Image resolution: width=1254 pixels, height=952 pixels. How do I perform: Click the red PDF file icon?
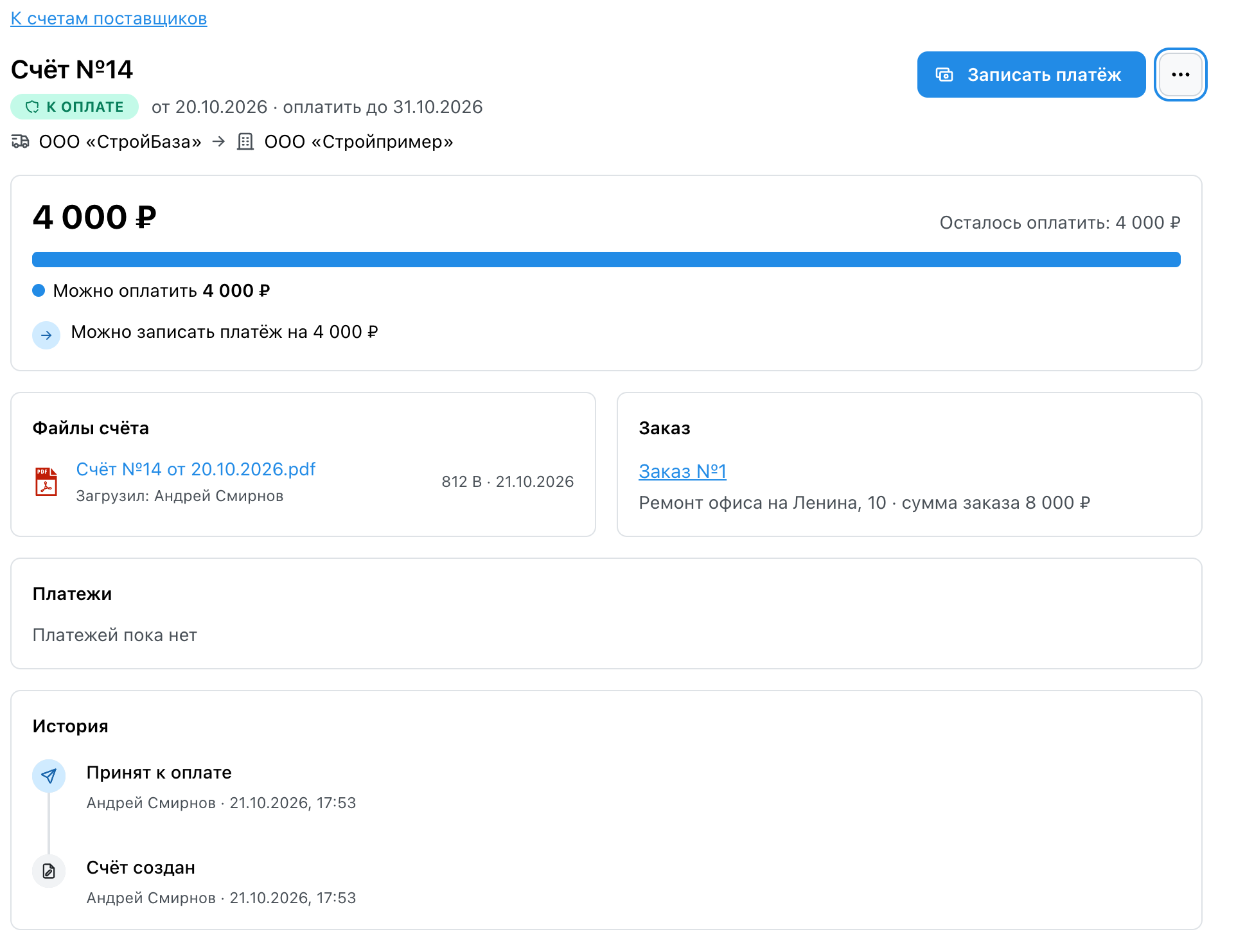46,482
